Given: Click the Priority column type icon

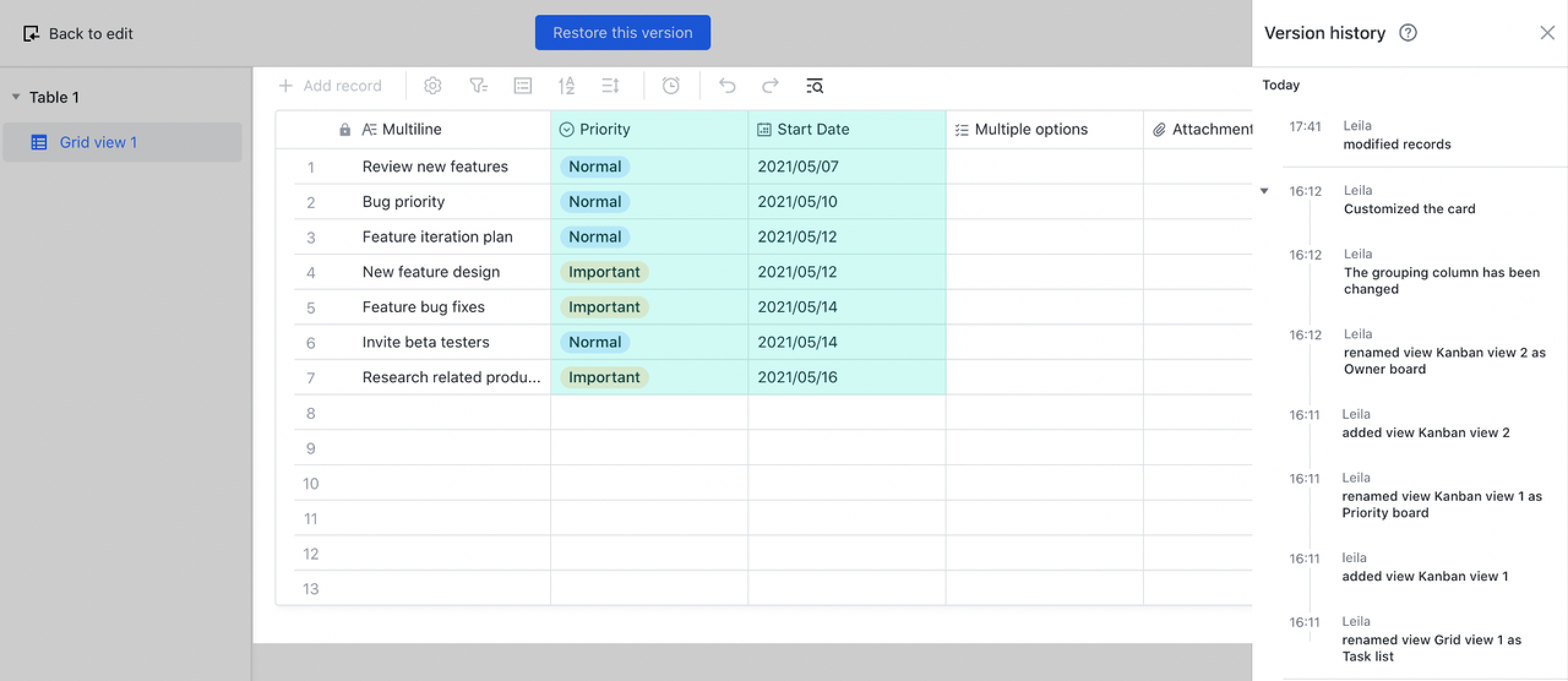Looking at the screenshot, I should [x=567, y=130].
